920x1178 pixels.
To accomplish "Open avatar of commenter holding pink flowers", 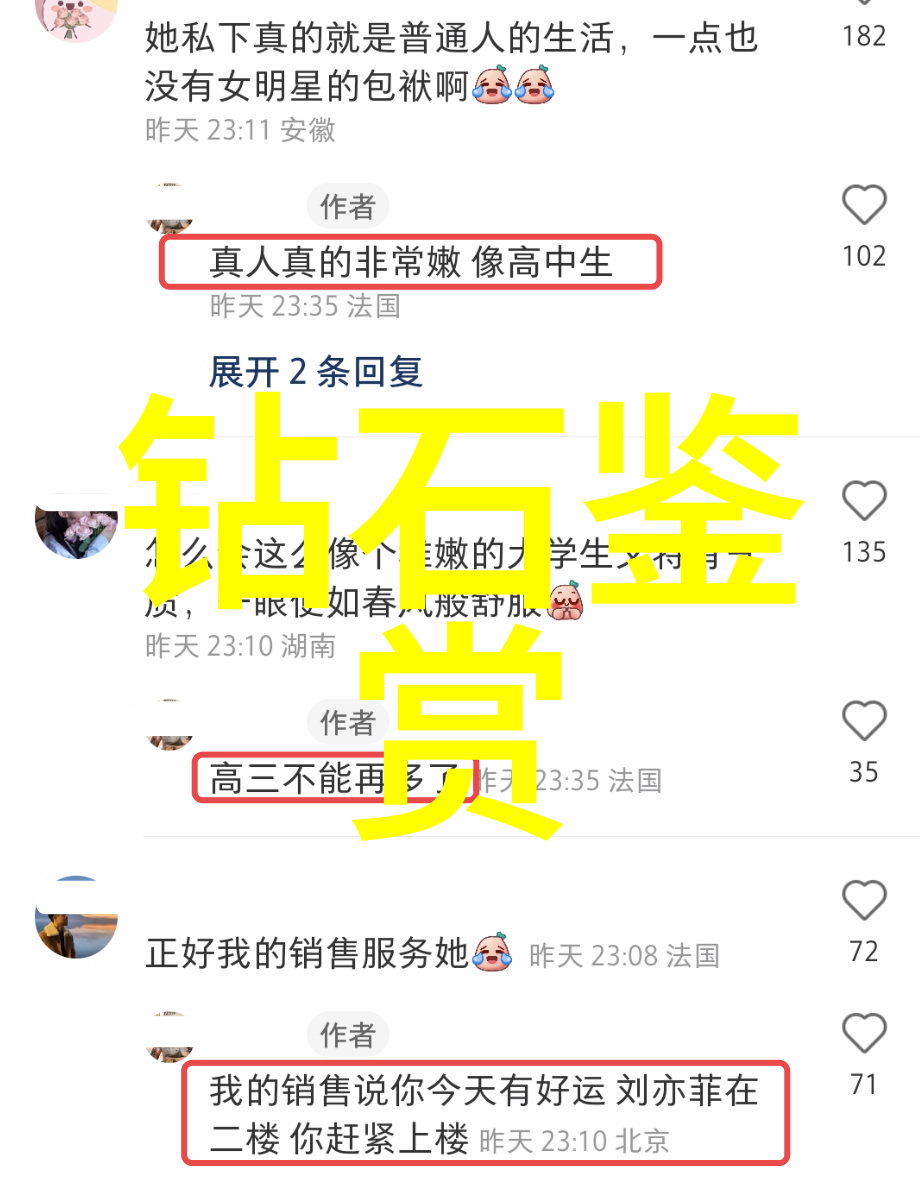I will (76, 528).
